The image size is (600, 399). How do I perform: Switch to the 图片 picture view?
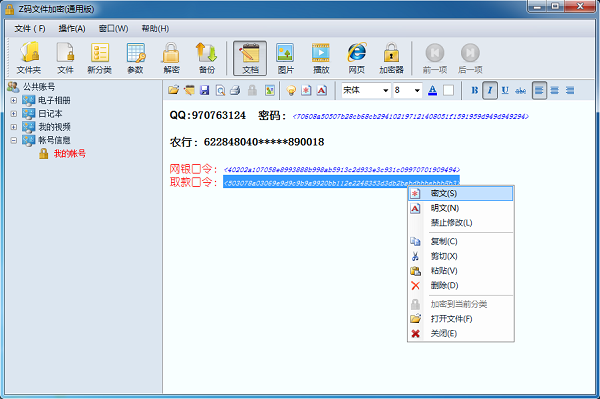[x=285, y=58]
